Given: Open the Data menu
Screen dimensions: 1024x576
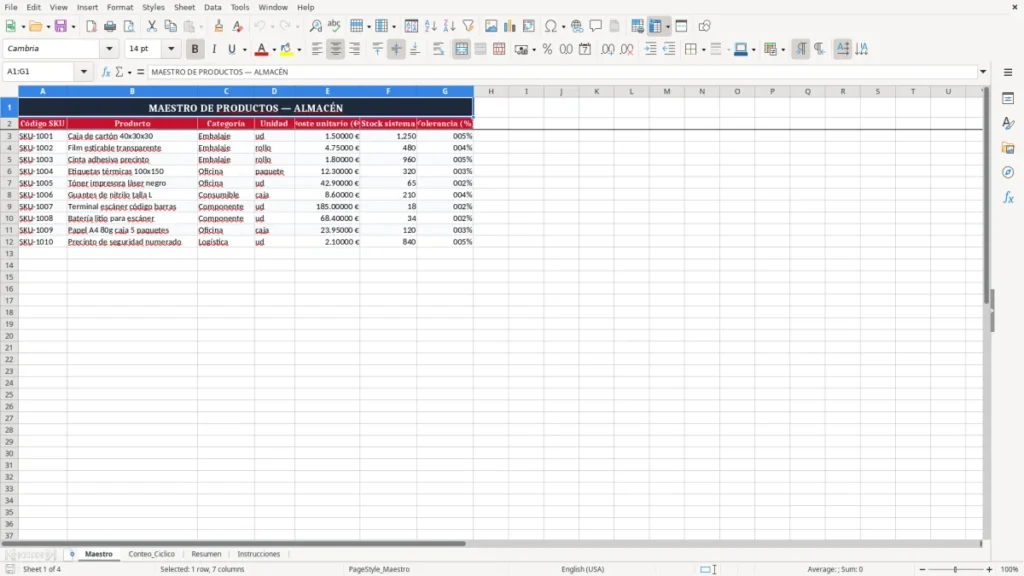Looking at the screenshot, I should point(212,7).
